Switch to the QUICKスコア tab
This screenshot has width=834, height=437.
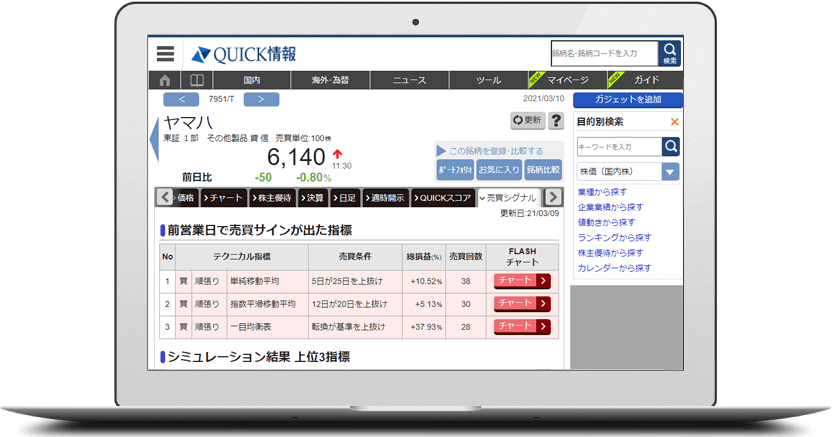pos(443,198)
